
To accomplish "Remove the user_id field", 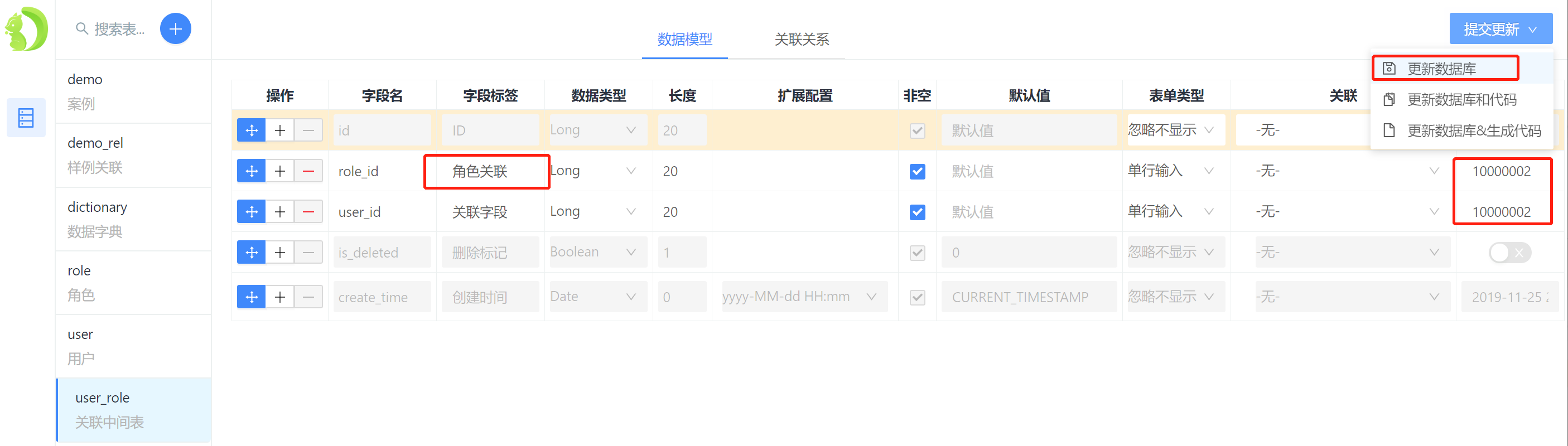I will (308, 212).
